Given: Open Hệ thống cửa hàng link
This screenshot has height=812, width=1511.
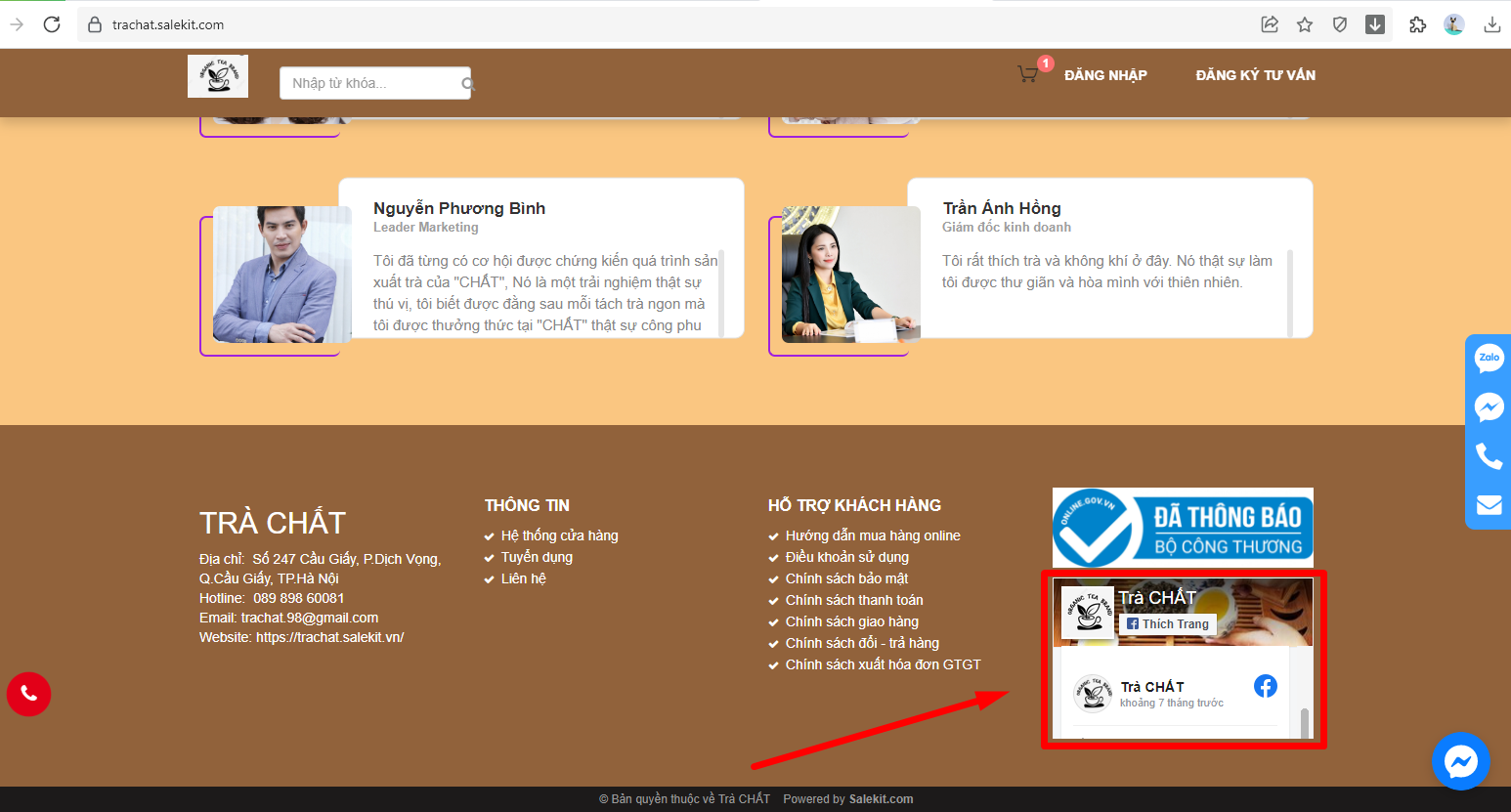Looking at the screenshot, I should click(x=559, y=535).
